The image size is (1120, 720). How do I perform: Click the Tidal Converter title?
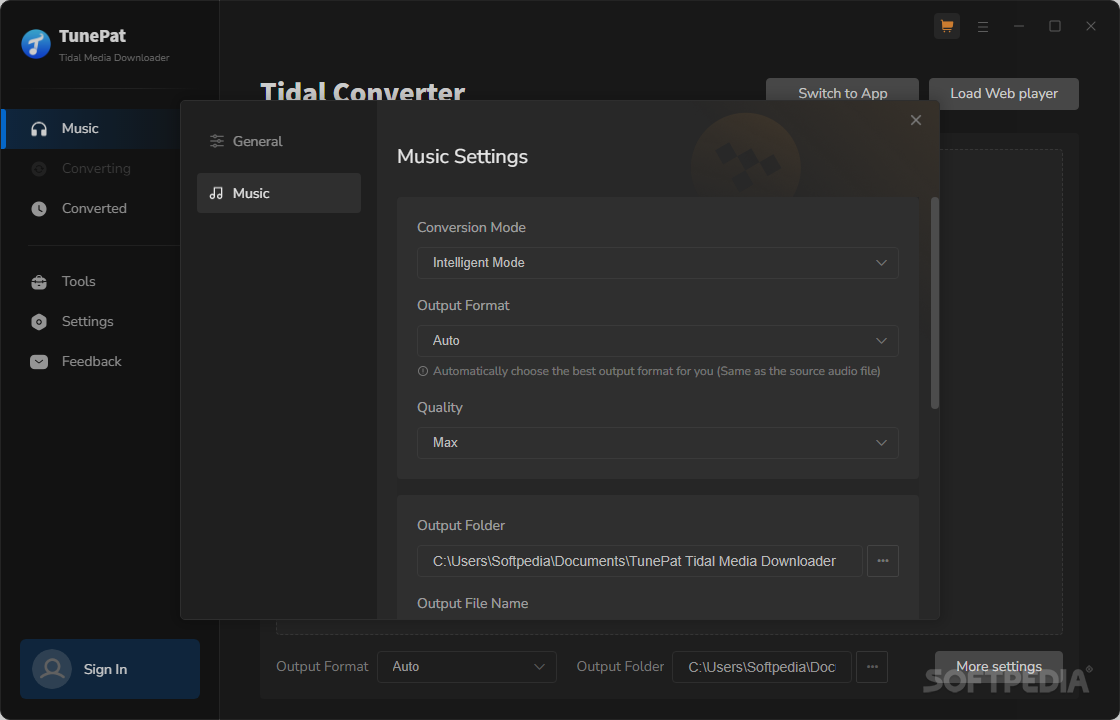tap(362, 91)
